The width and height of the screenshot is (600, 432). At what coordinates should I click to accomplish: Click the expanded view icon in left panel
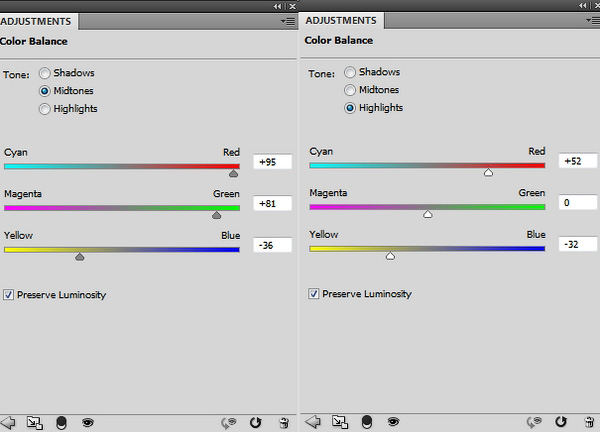click(x=34, y=422)
